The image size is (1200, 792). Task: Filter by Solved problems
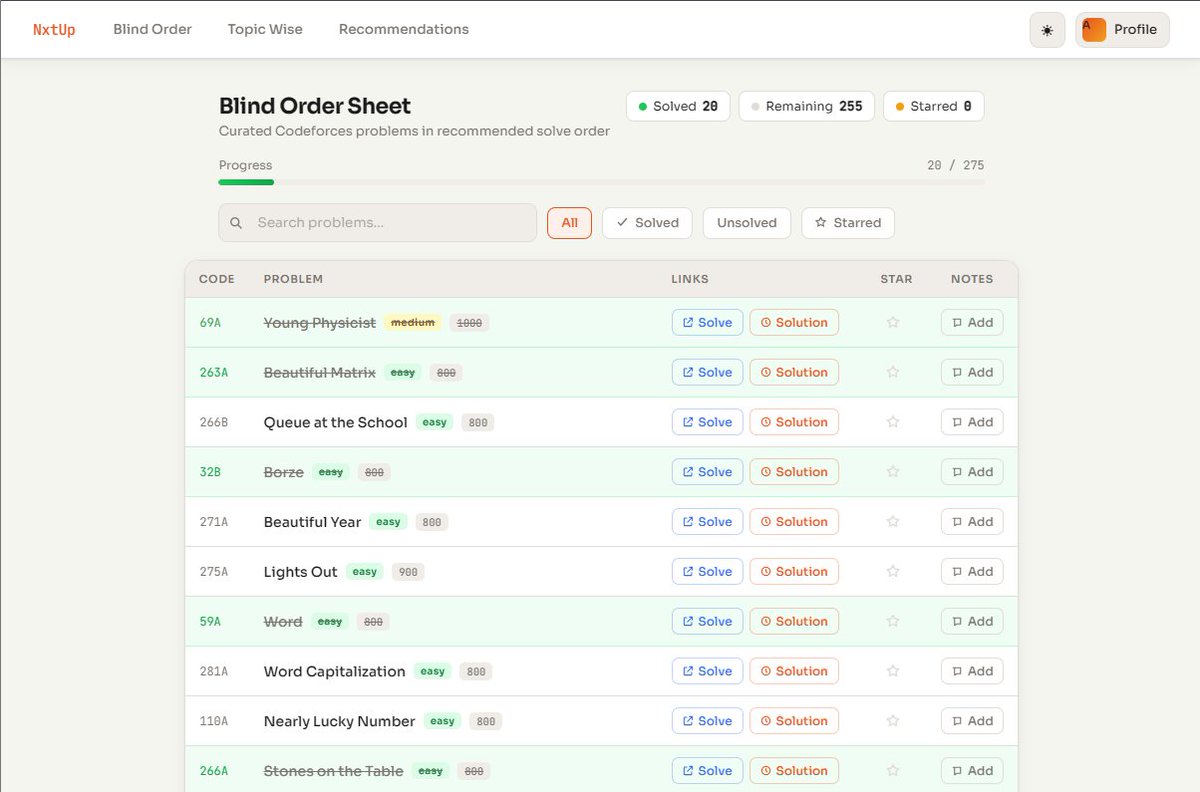click(647, 223)
